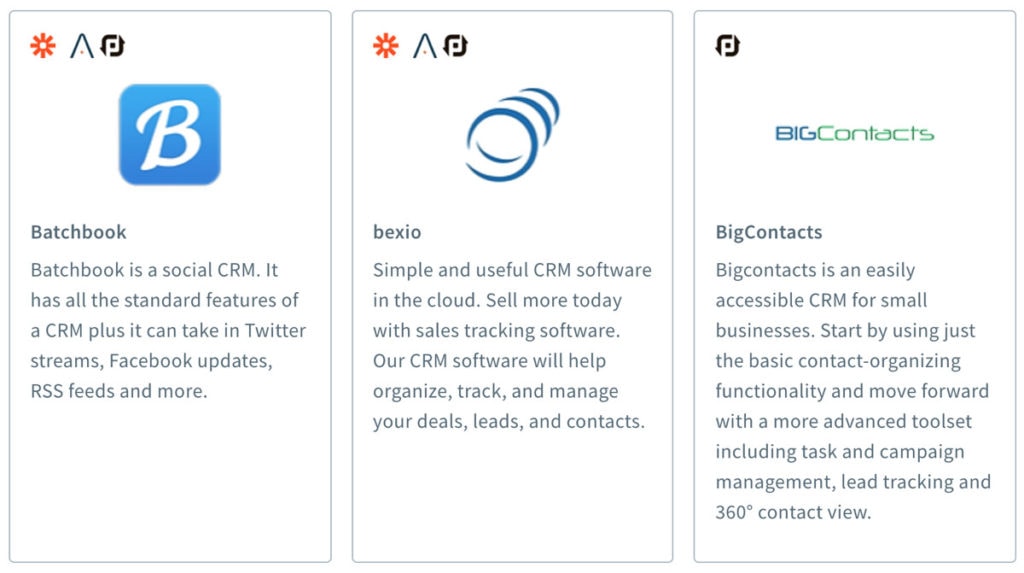Image resolution: width=1024 pixels, height=573 pixels.
Task: Click the black rounded-square icon on bexio card
Action: click(x=455, y=46)
